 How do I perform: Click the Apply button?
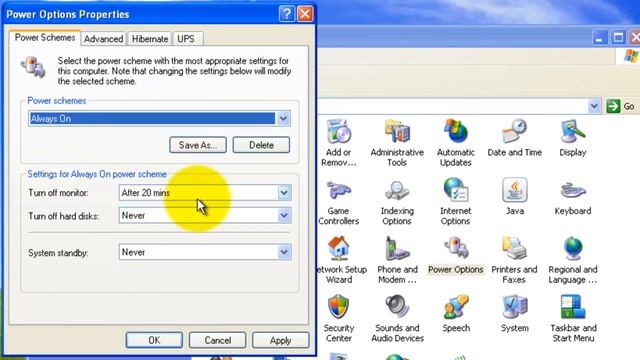point(280,340)
